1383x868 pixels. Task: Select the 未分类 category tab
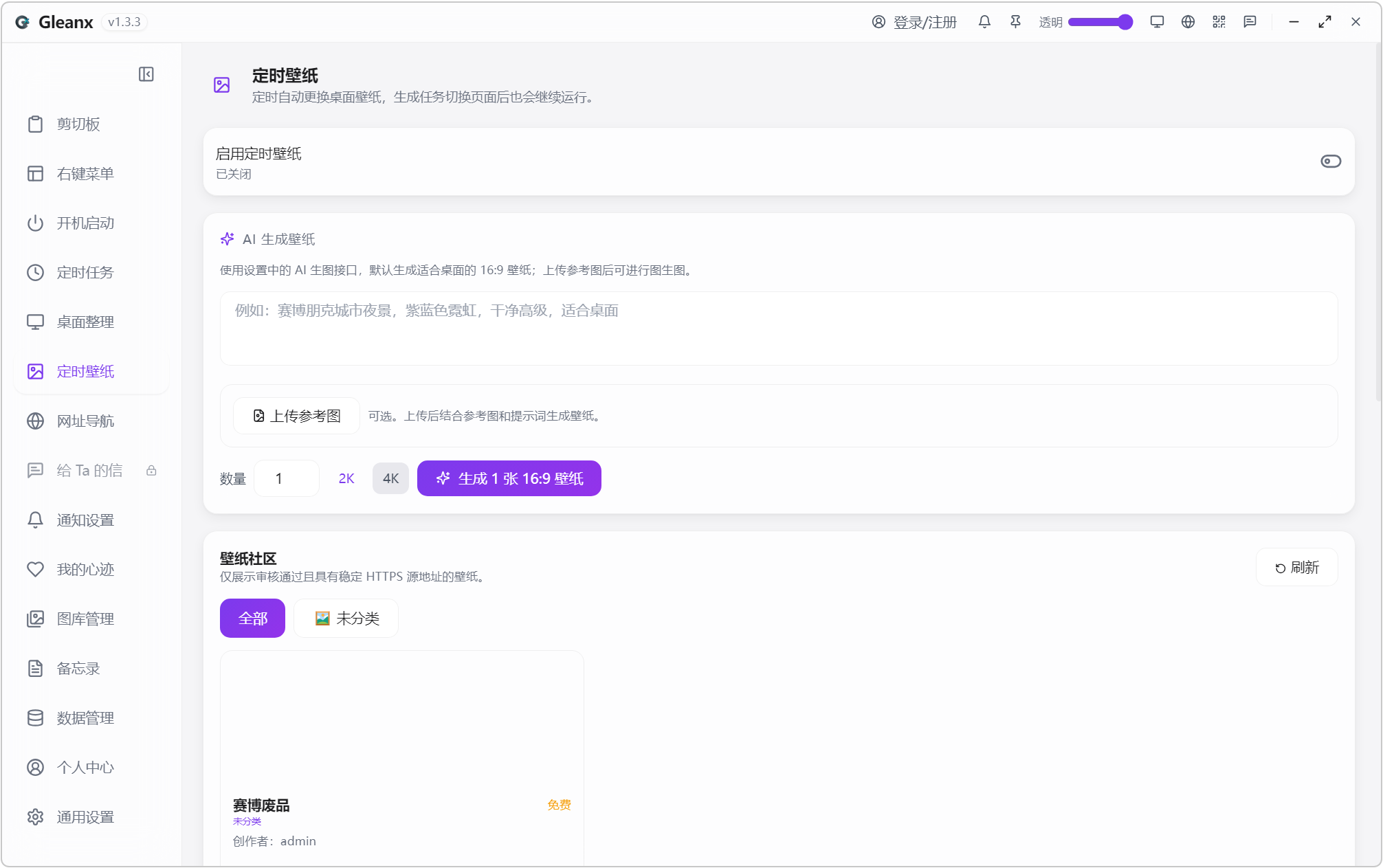click(346, 619)
